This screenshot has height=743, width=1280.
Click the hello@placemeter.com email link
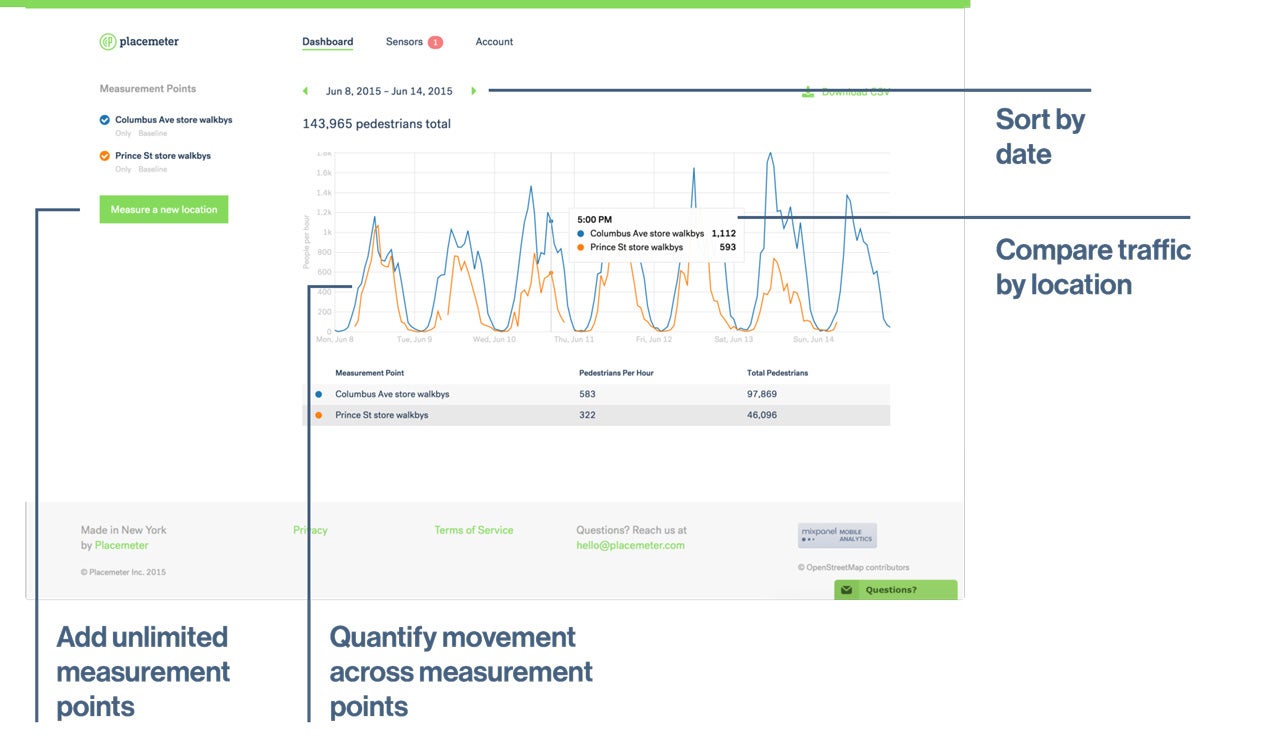tap(631, 546)
